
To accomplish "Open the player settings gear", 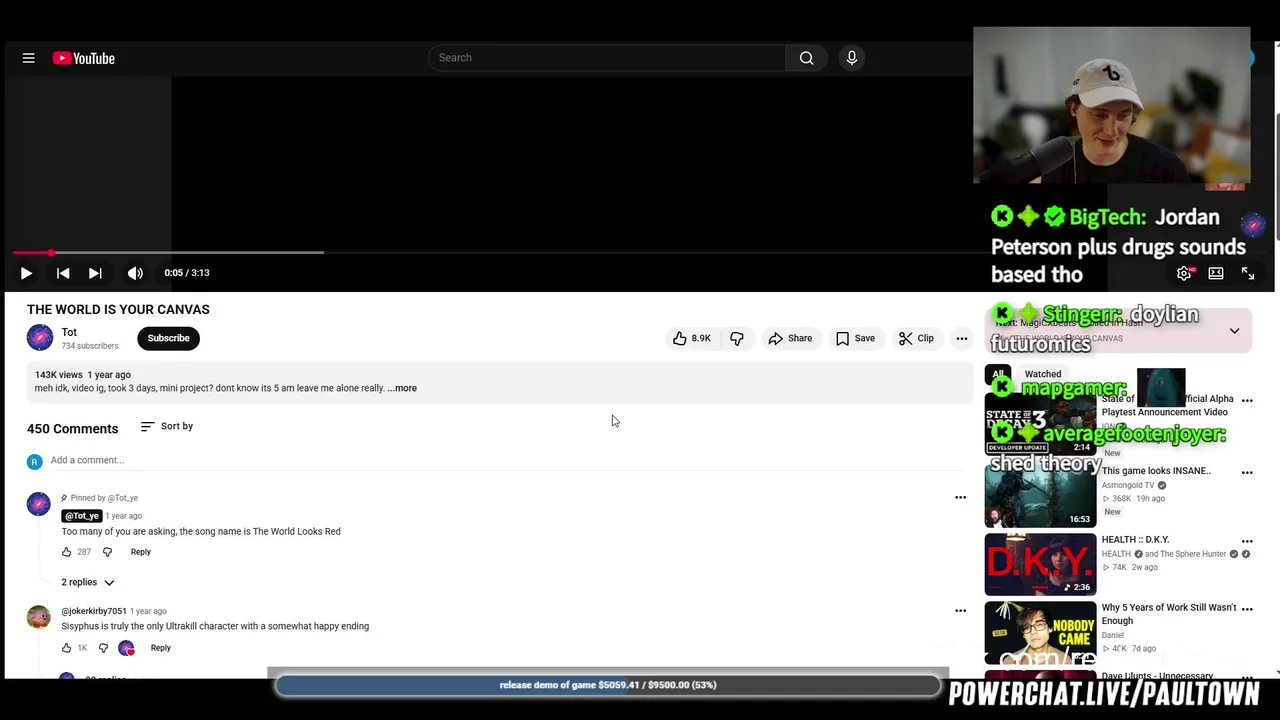I will click(x=1184, y=273).
